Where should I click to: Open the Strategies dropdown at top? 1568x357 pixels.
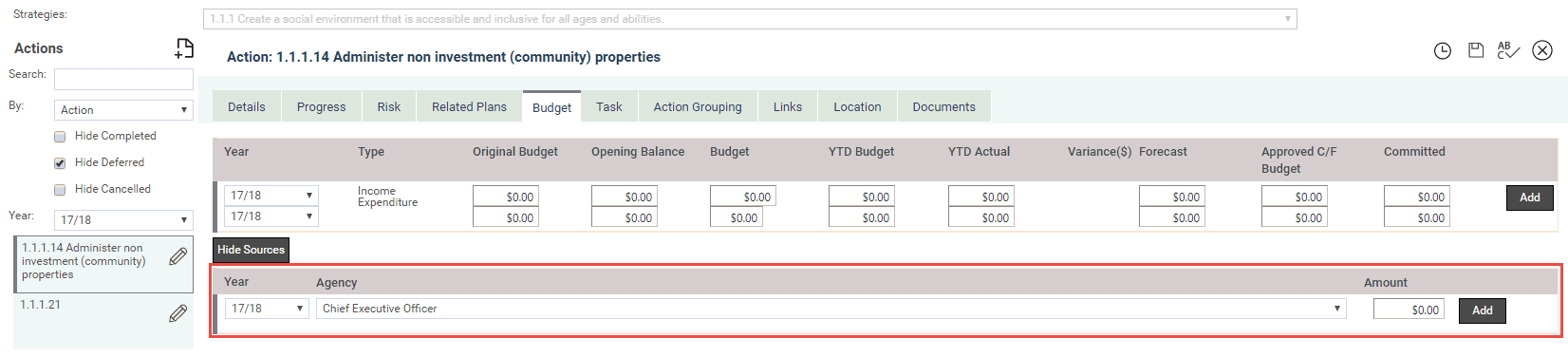coord(750,19)
